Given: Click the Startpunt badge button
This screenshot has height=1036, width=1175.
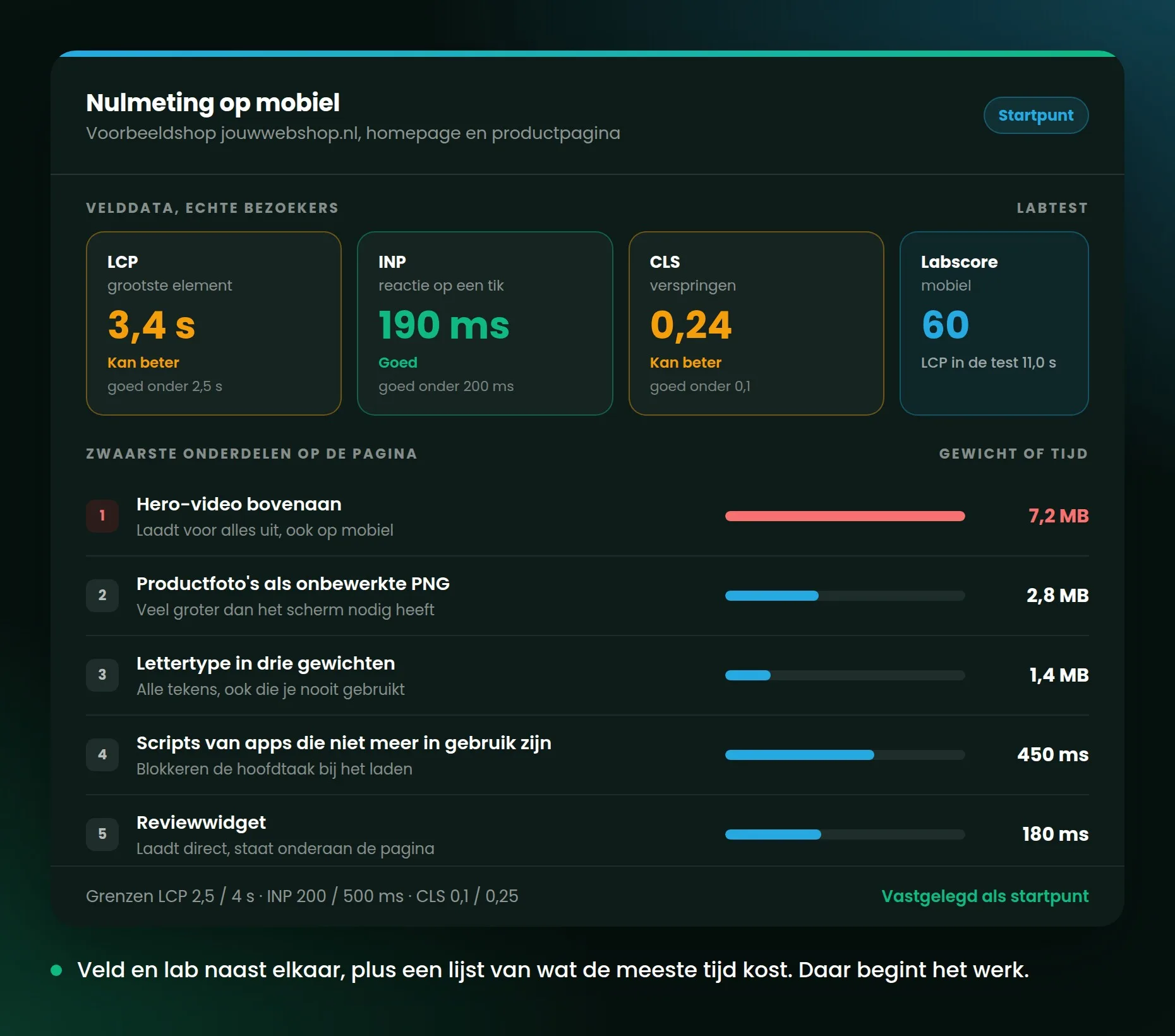Looking at the screenshot, I should point(1035,116).
